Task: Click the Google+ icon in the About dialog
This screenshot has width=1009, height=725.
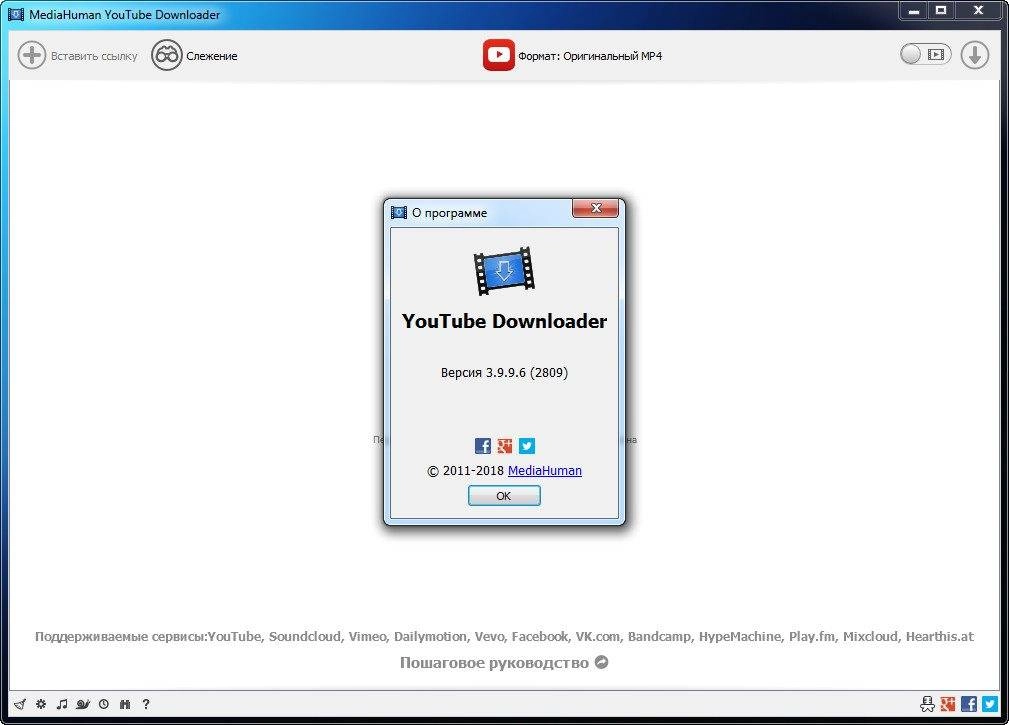Action: (x=504, y=446)
